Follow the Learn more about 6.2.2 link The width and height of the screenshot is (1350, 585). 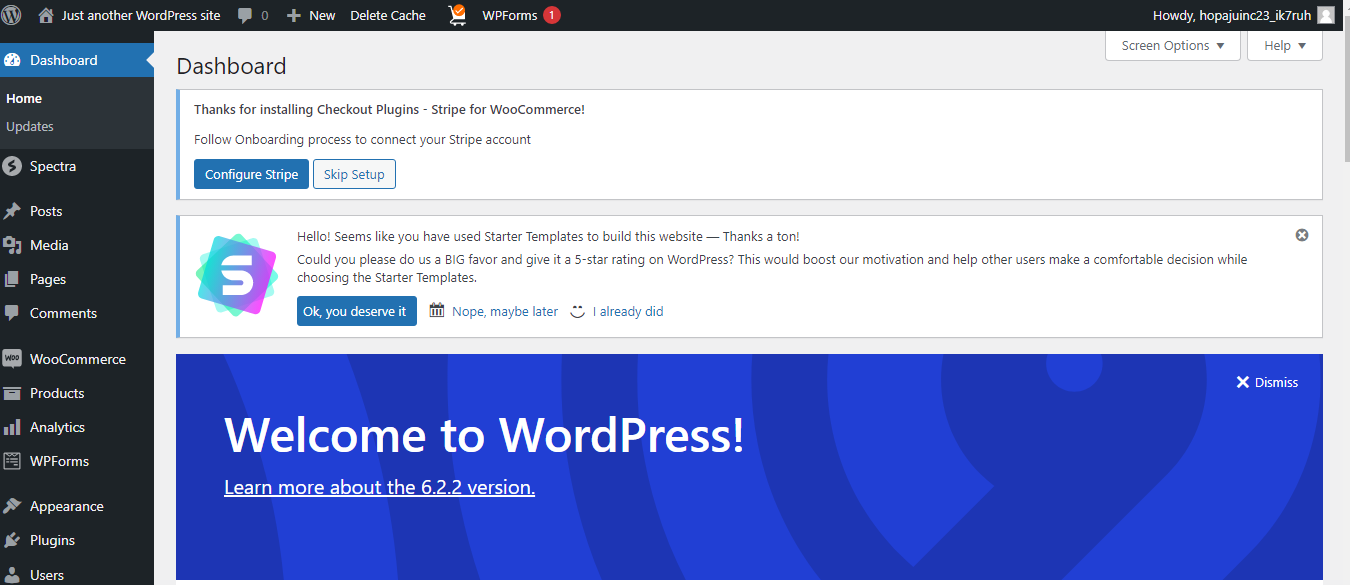coord(379,486)
